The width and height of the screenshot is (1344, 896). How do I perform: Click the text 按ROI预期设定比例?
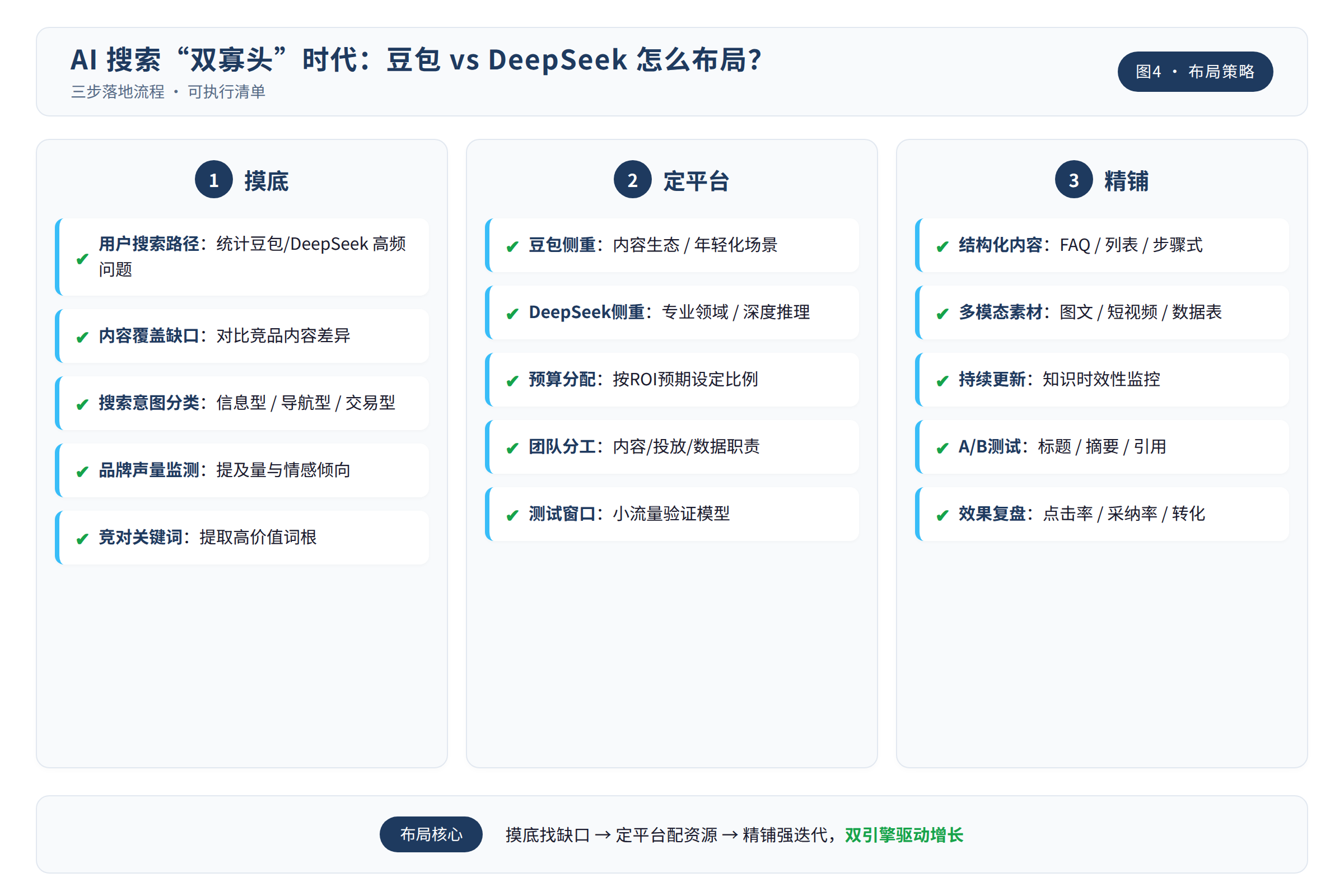point(685,379)
